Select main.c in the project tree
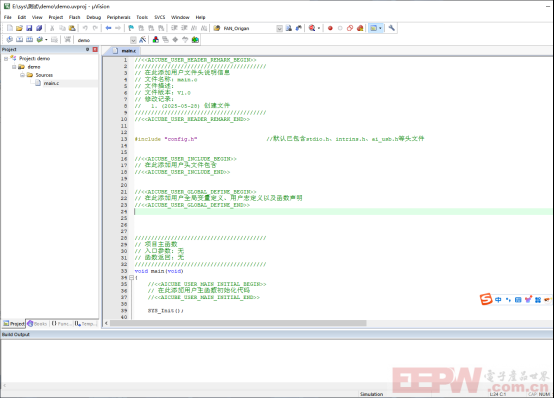The width and height of the screenshot is (554, 398). [x=51, y=83]
